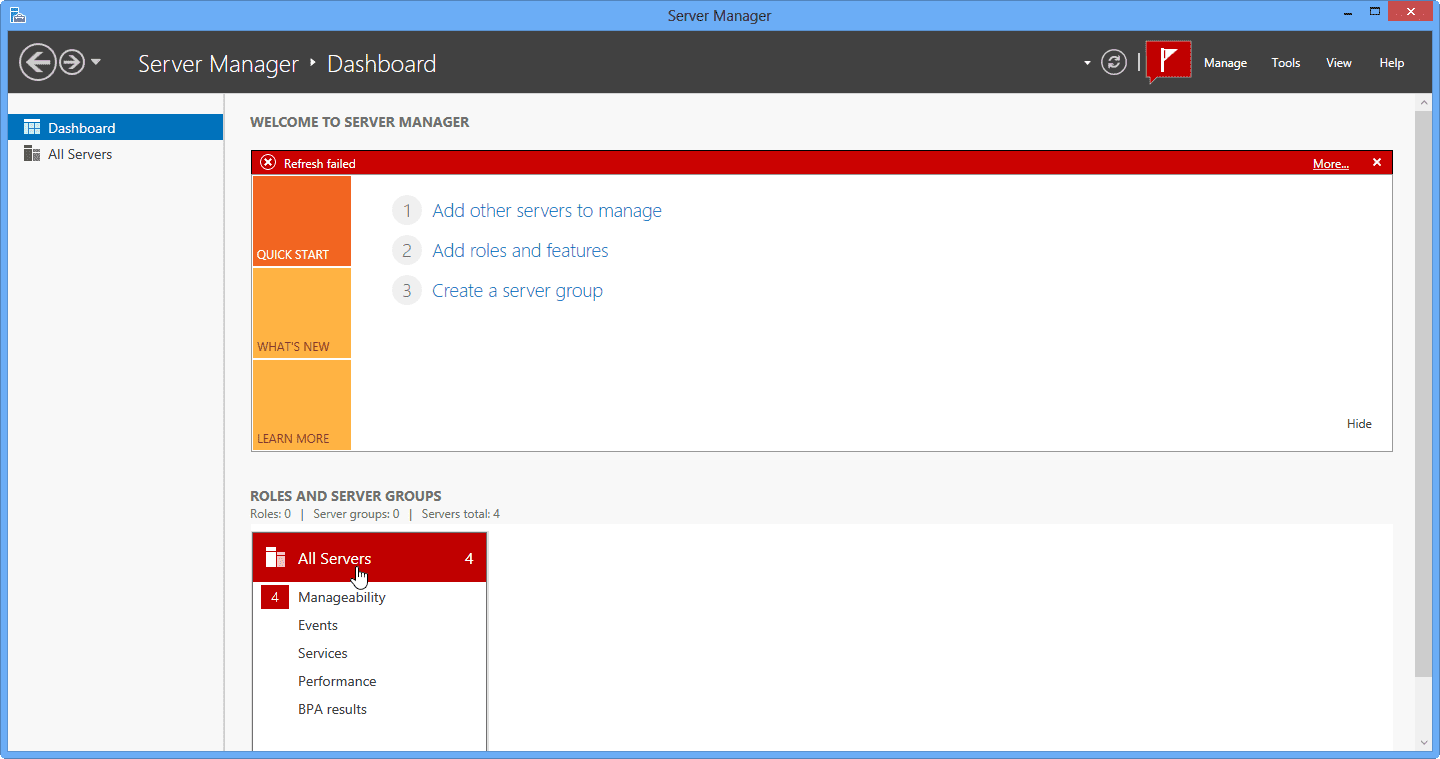Select All Servers in the left pane
1440x759 pixels.
coord(115,154)
